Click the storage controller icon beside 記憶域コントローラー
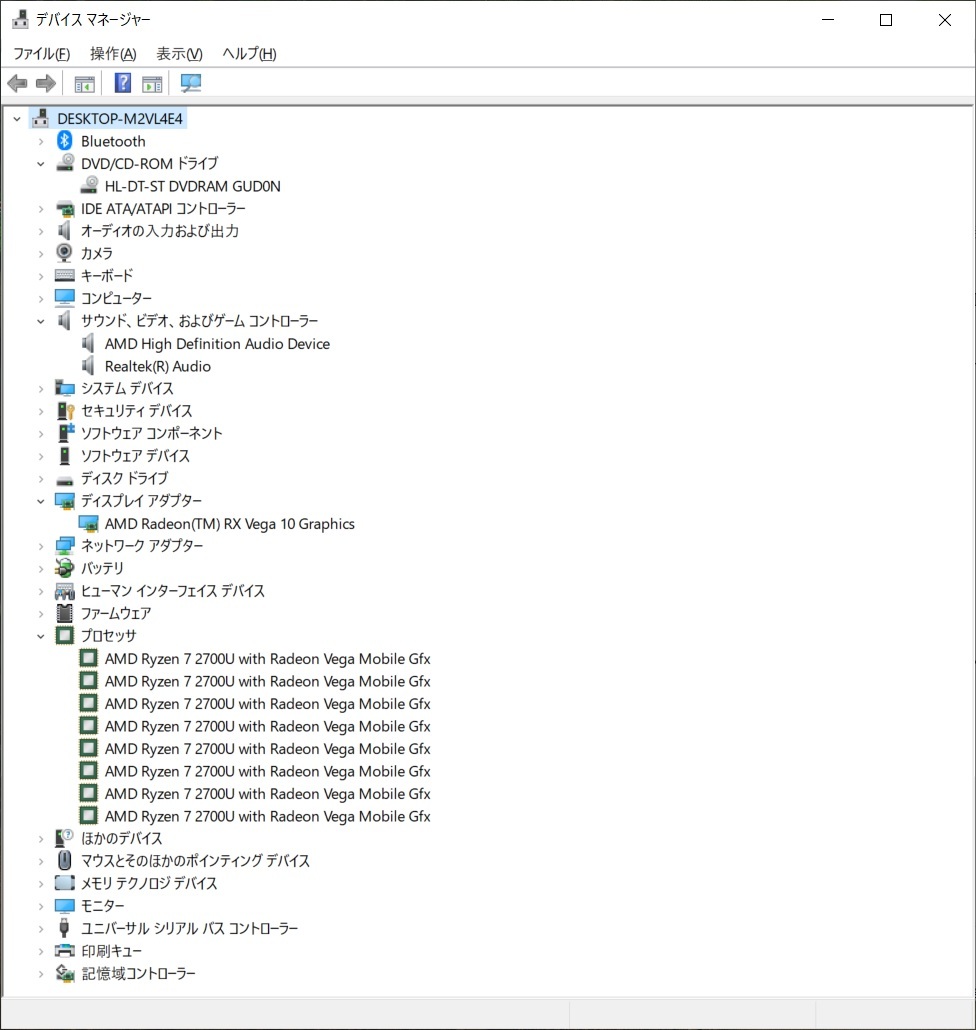Image resolution: width=976 pixels, height=1030 pixels. click(x=64, y=973)
